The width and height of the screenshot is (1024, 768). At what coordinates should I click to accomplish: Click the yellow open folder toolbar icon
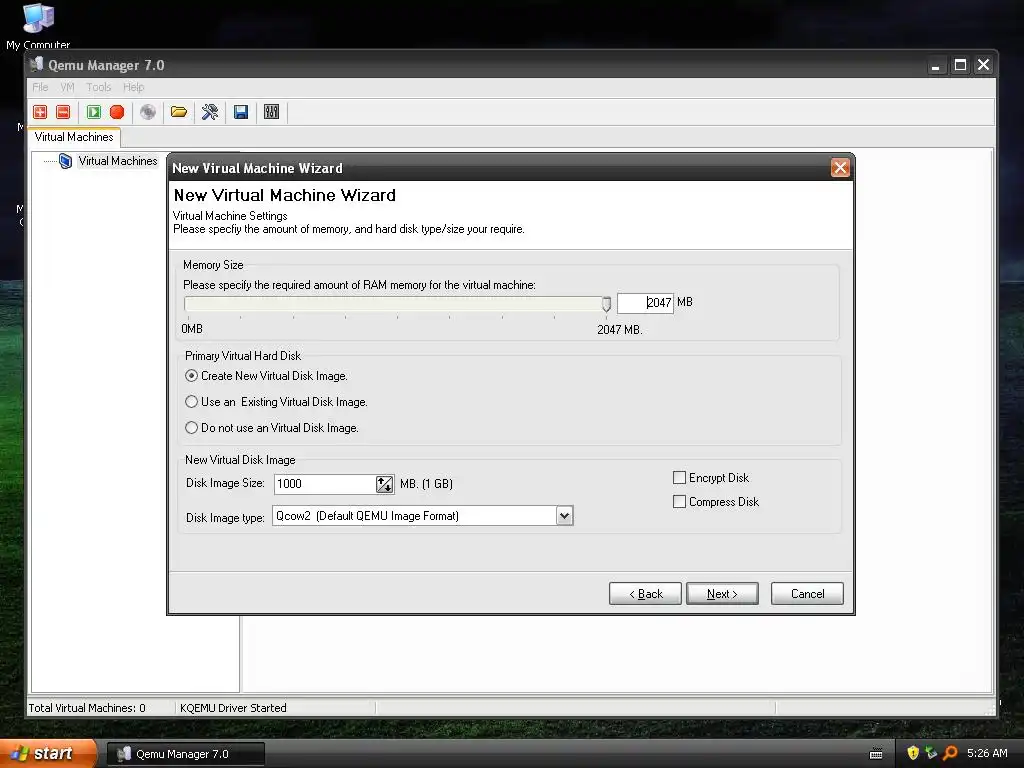point(179,112)
